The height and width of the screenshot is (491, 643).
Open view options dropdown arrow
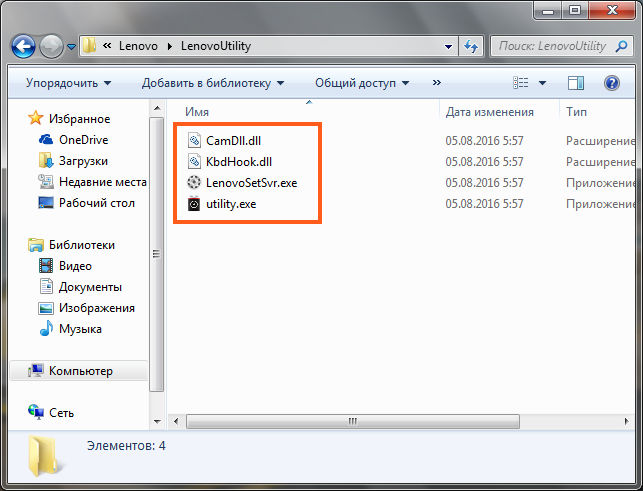pos(542,83)
